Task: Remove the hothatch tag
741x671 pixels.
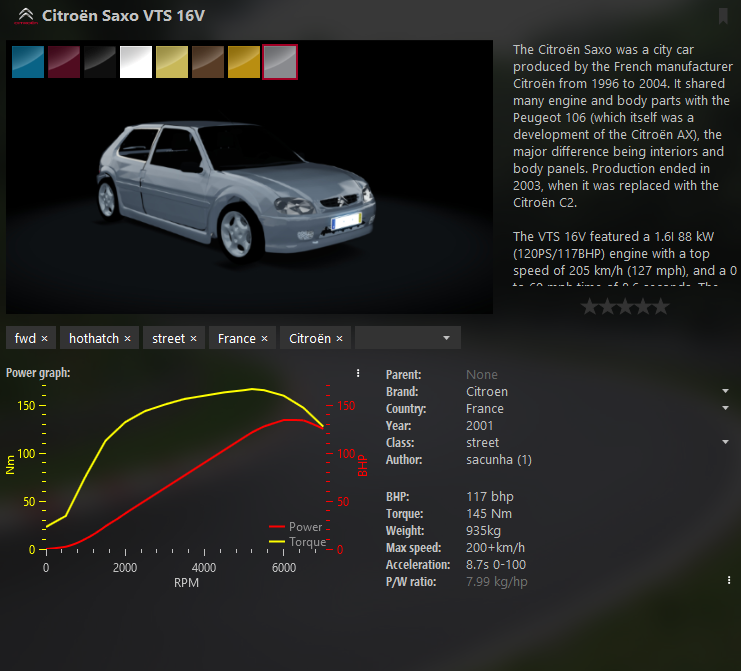Action: click(127, 339)
